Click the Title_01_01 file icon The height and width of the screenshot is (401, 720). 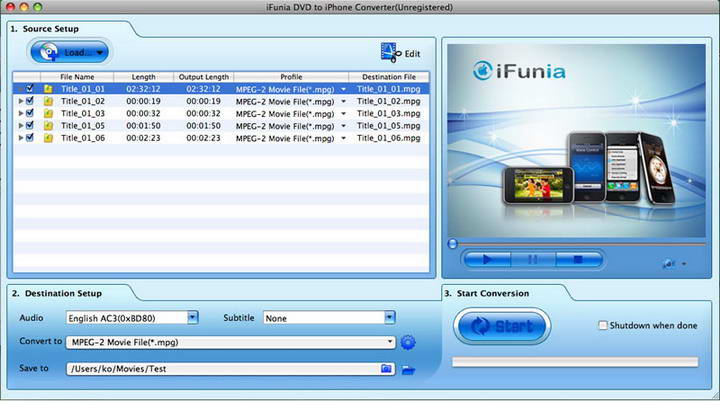[x=48, y=89]
